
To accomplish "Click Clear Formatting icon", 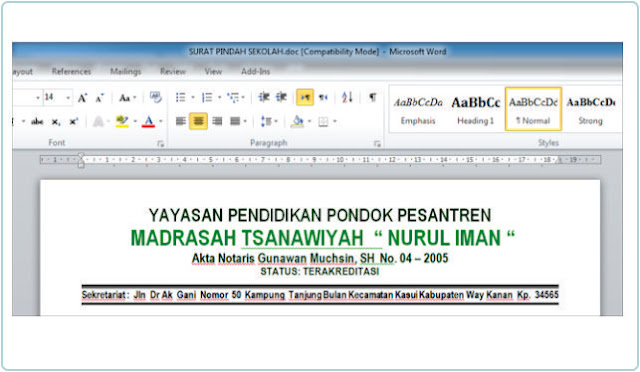I will (156, 97).
